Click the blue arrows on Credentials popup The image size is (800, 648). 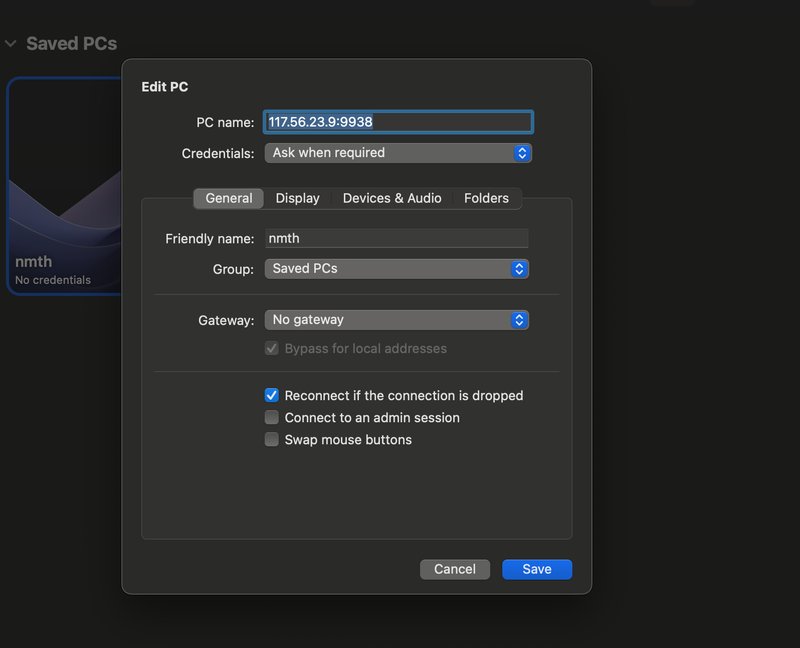(x=521, y=153)
